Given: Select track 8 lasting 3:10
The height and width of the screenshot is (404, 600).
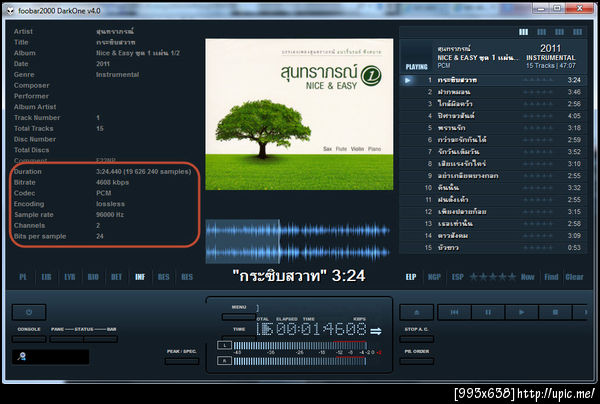Looking at the screenshot, I should click(493, 164).
